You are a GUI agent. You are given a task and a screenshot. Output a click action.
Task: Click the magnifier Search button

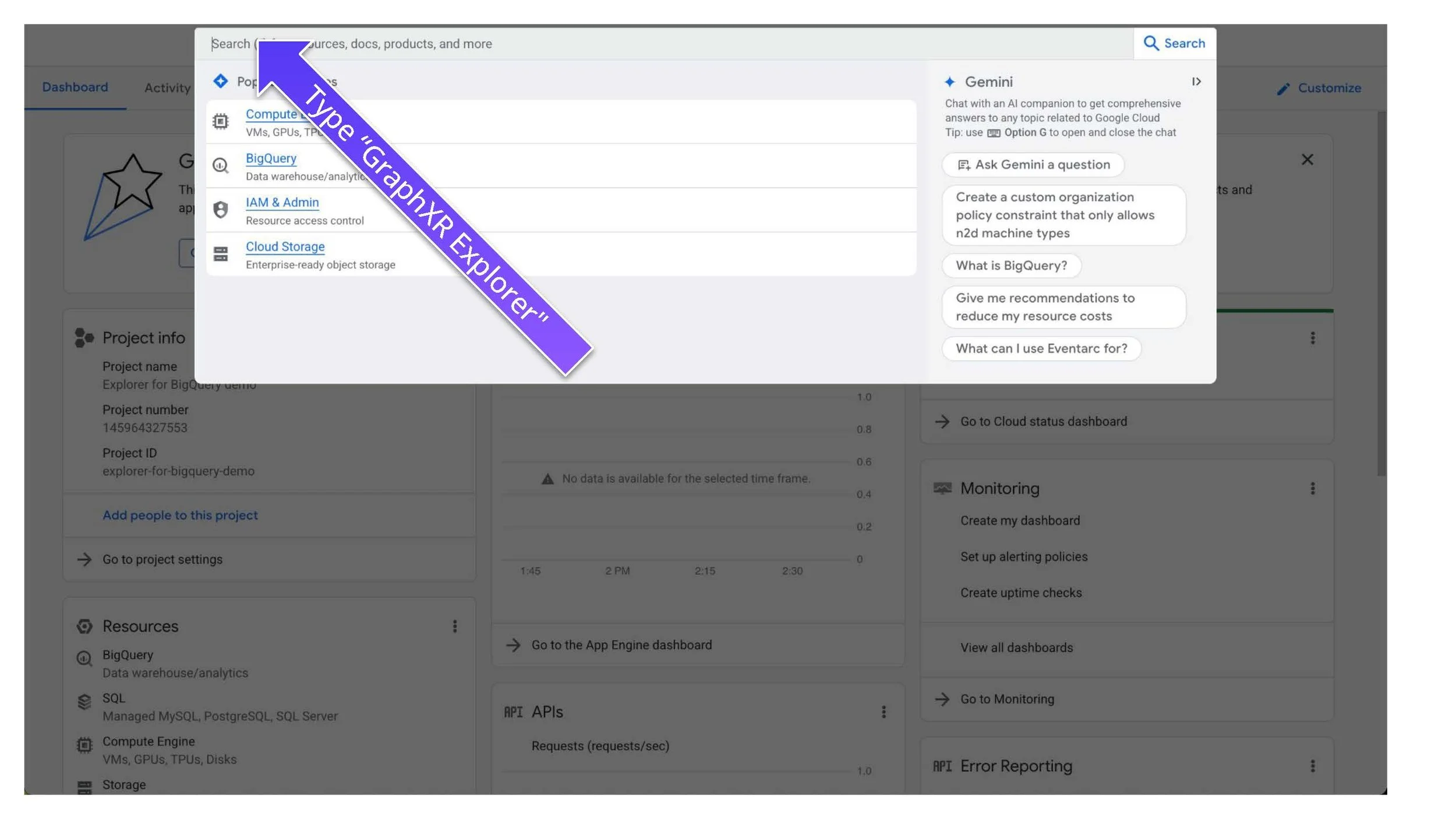pos(1174,44)
